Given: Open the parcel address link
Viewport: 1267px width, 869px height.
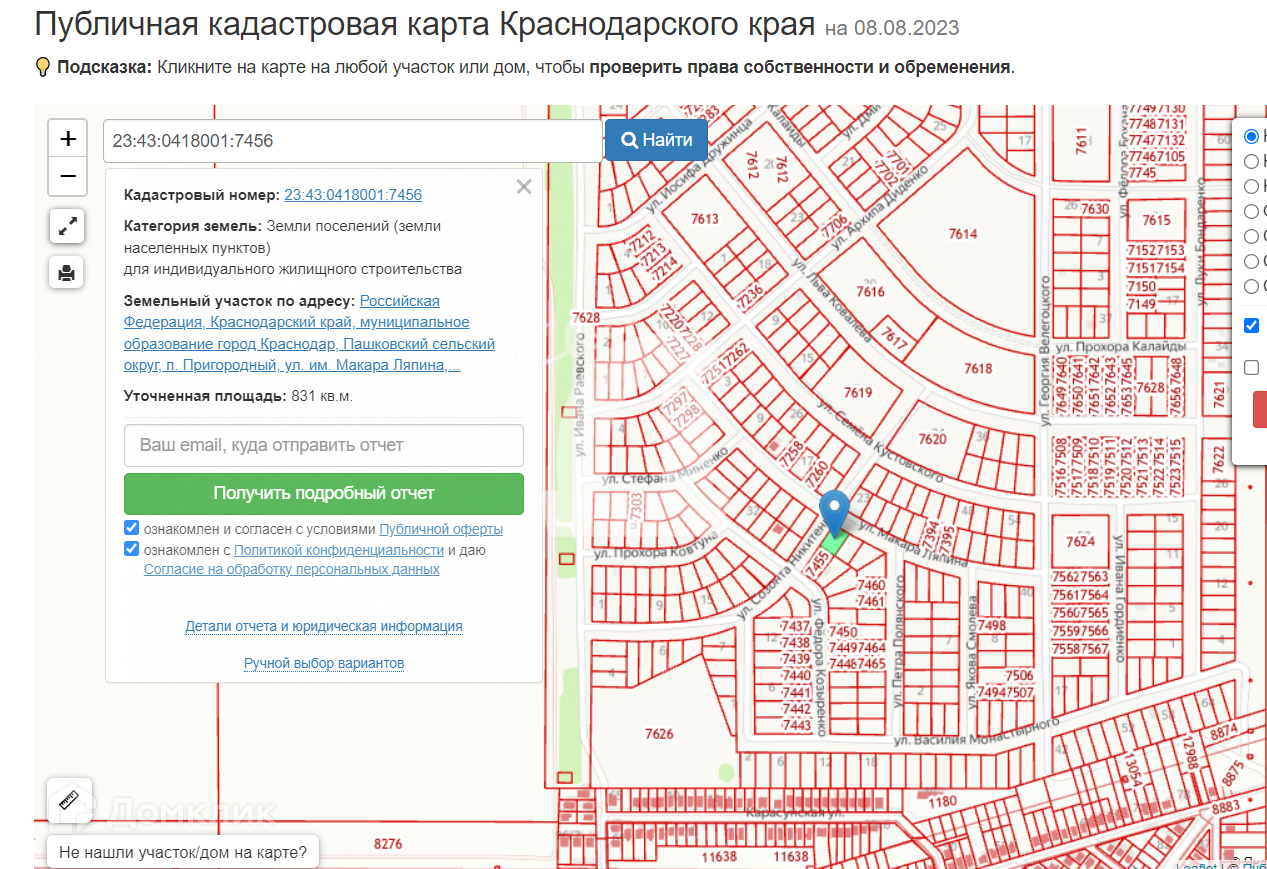Looking at the screenshot, I should point(309,333).
